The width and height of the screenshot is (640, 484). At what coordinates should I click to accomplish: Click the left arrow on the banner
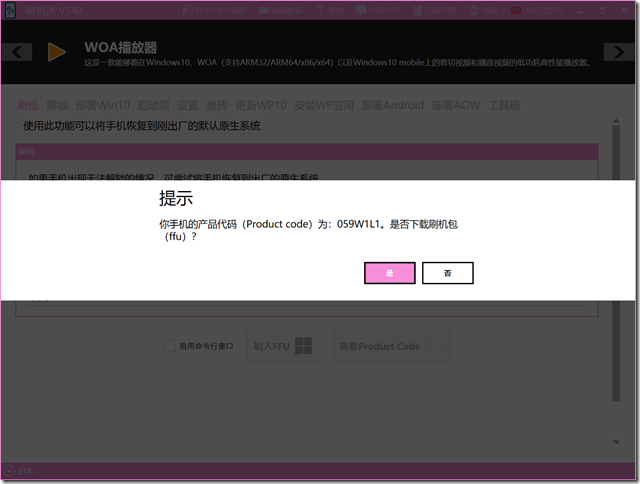[19, 51]
